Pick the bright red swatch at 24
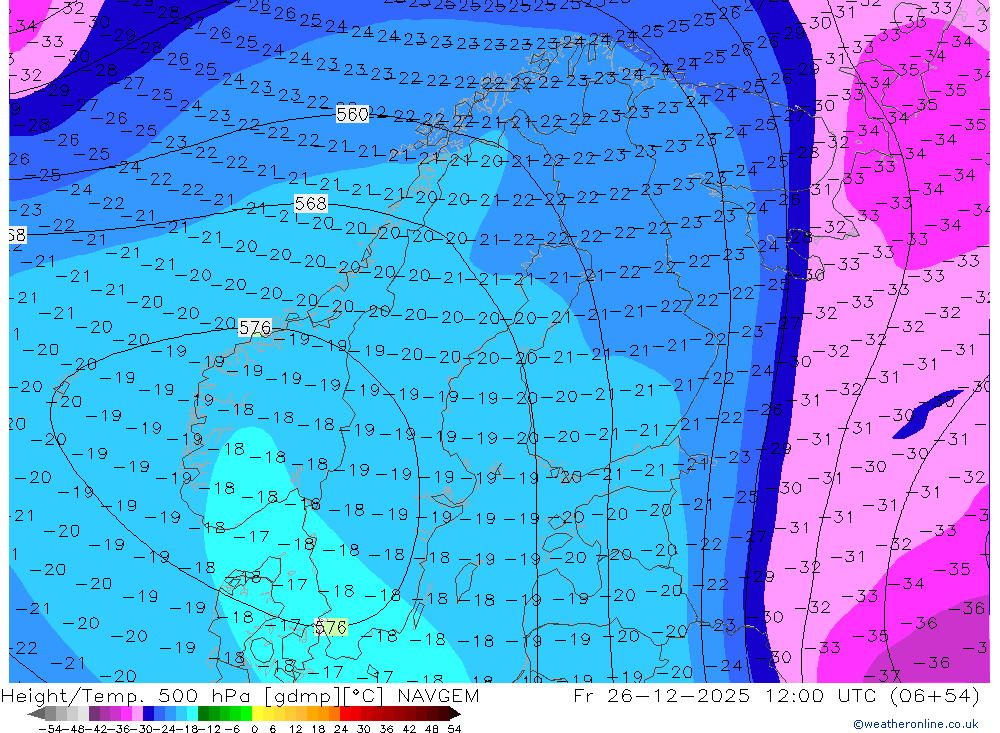1000x733 pixels. (x=345, y=714)
